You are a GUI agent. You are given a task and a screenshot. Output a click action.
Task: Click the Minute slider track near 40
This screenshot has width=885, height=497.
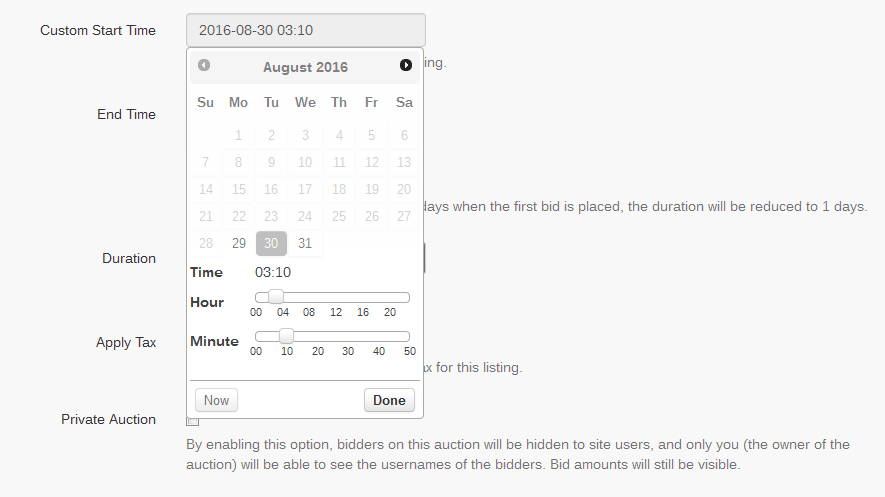pos(378,336)
